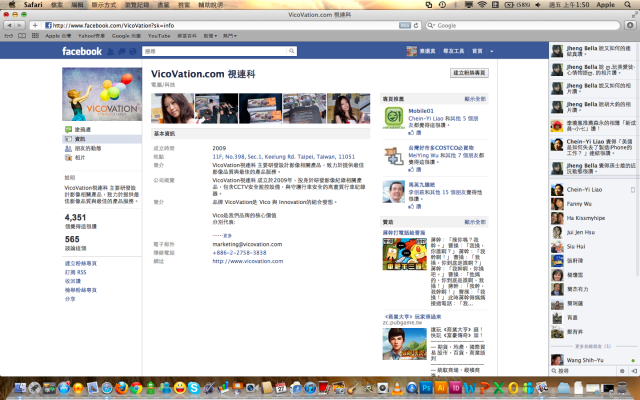
Task: Open Facebook messages icon
Action: tap(122, 51)
